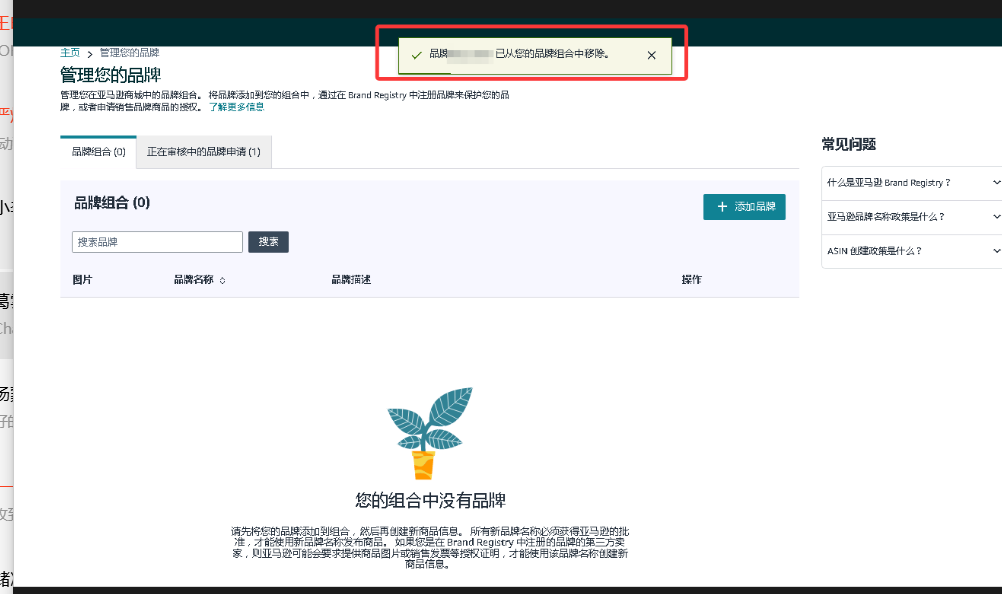
Task: Go to 主页 via the breadcrumb
Action: point(70,52)
